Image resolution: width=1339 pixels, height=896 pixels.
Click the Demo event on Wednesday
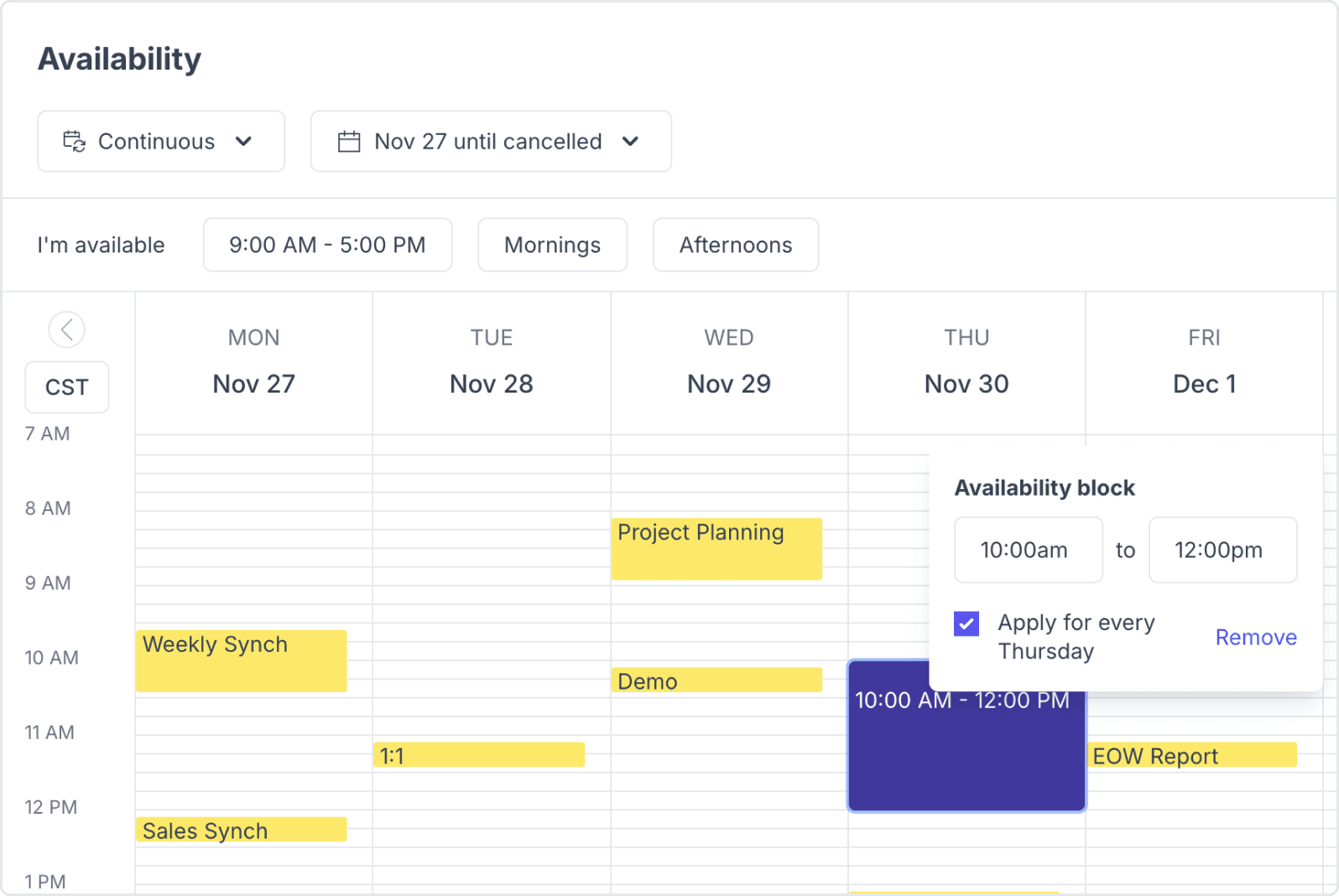[716, 680]
